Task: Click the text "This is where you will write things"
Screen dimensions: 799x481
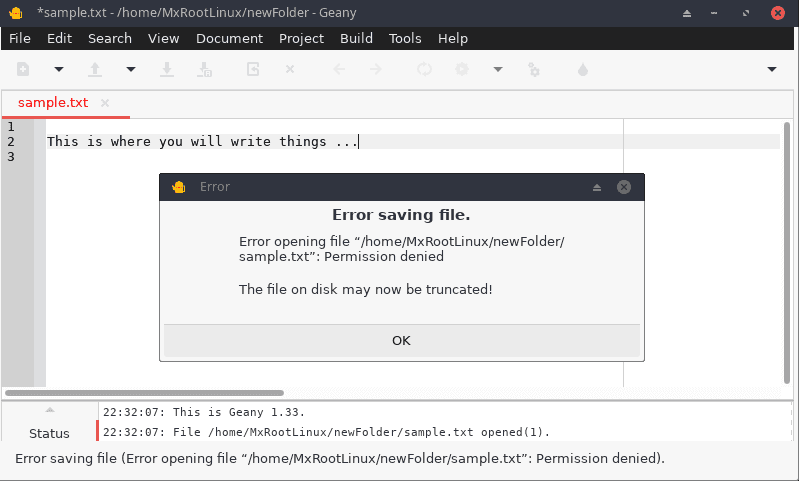Action: pyautogui.click(x=187, y=141)
